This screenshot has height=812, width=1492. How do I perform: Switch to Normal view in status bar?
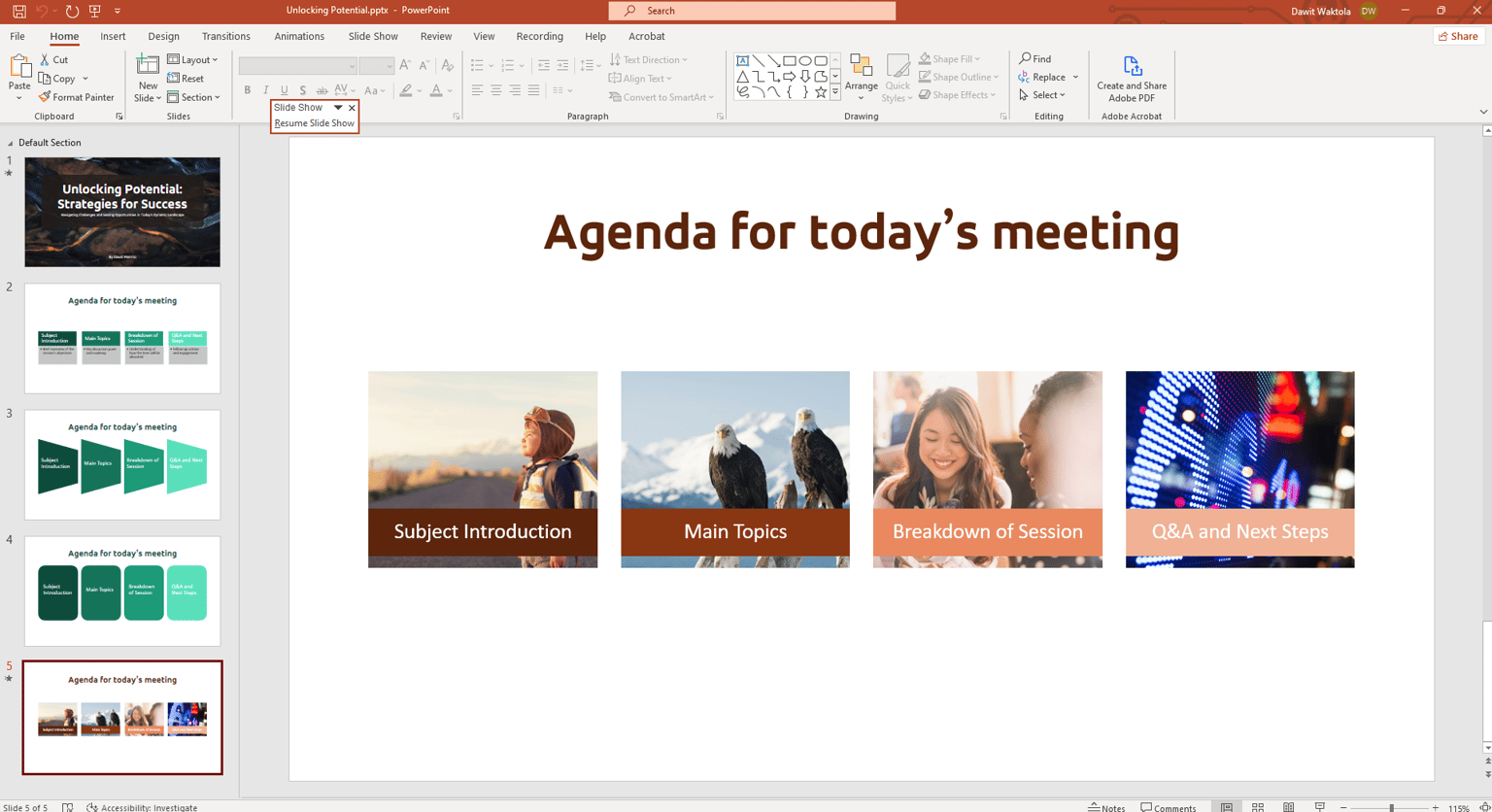1227,807
